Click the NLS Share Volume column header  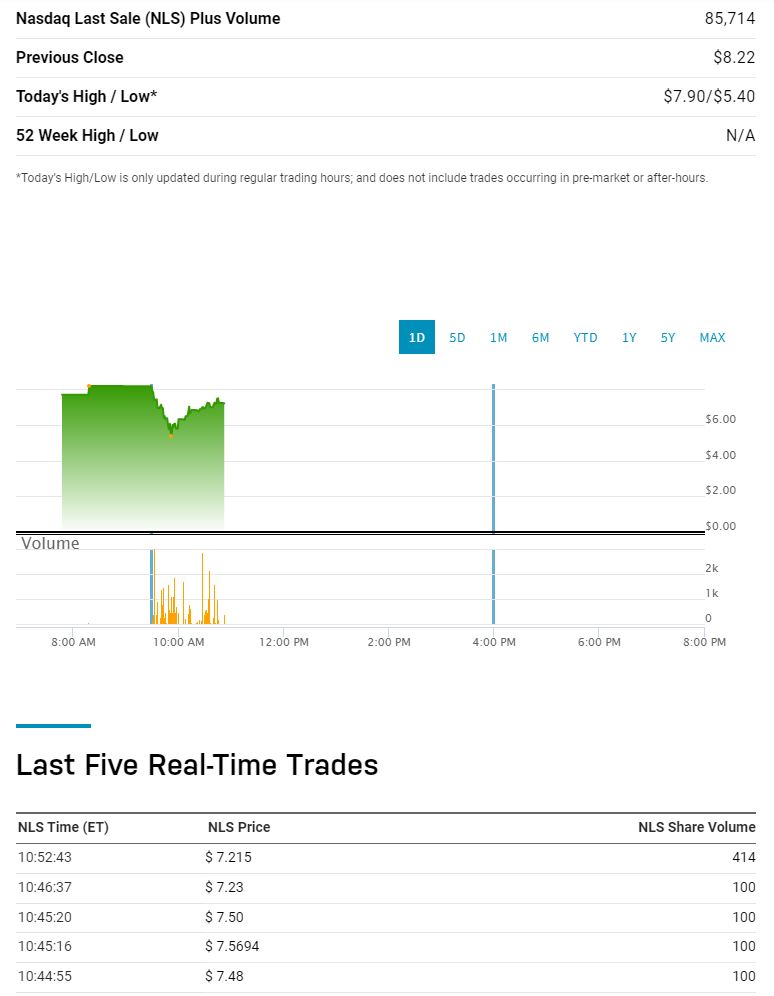(697, 827)
